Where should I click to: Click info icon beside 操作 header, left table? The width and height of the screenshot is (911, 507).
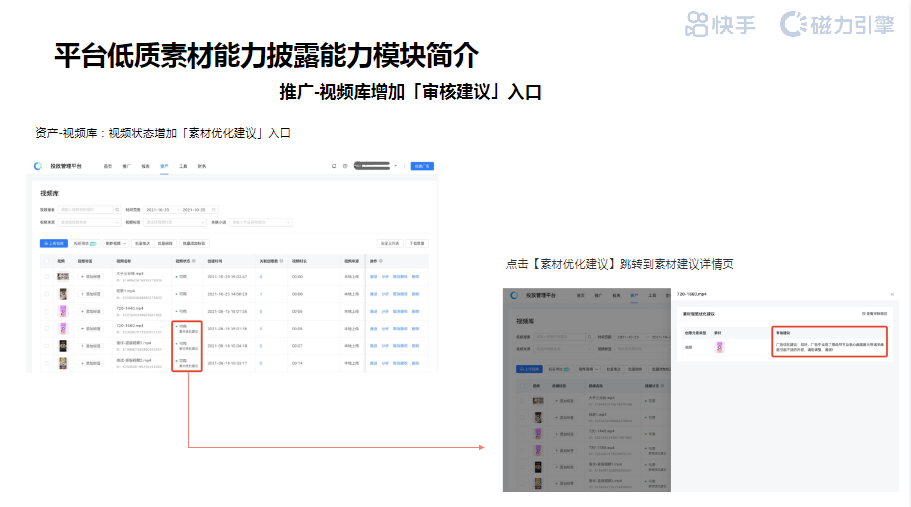381,261
